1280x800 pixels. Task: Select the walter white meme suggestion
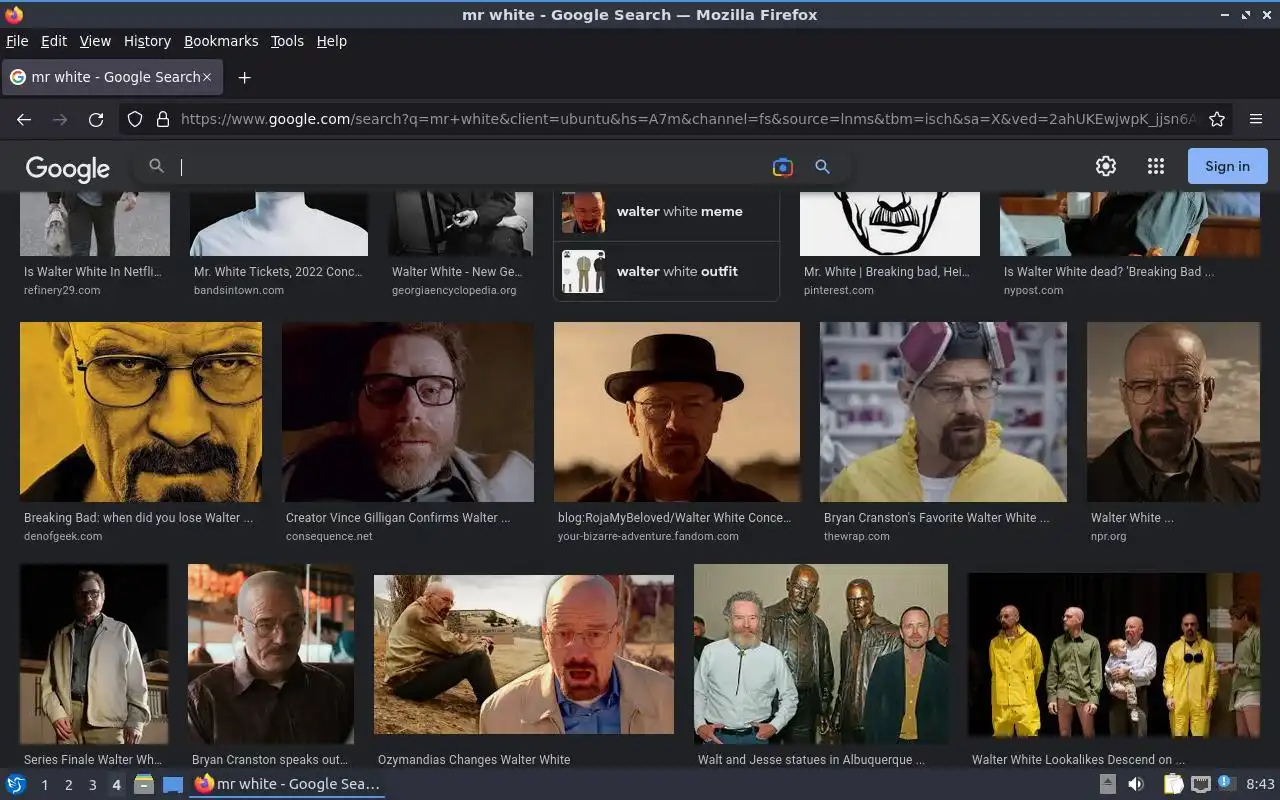pyautogui.click(x=666, y=213)
